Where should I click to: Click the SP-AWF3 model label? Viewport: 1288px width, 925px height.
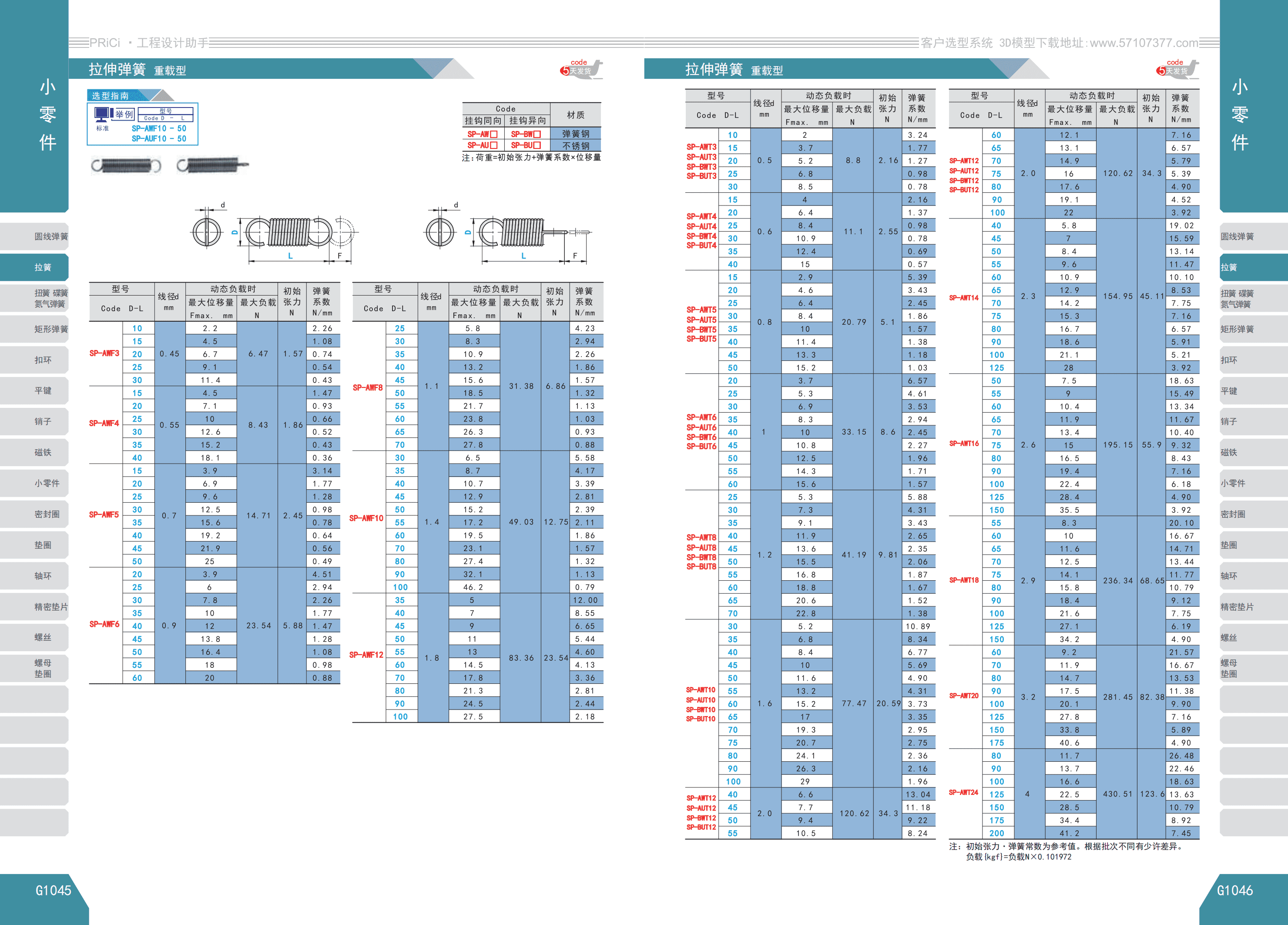(104, 353)
